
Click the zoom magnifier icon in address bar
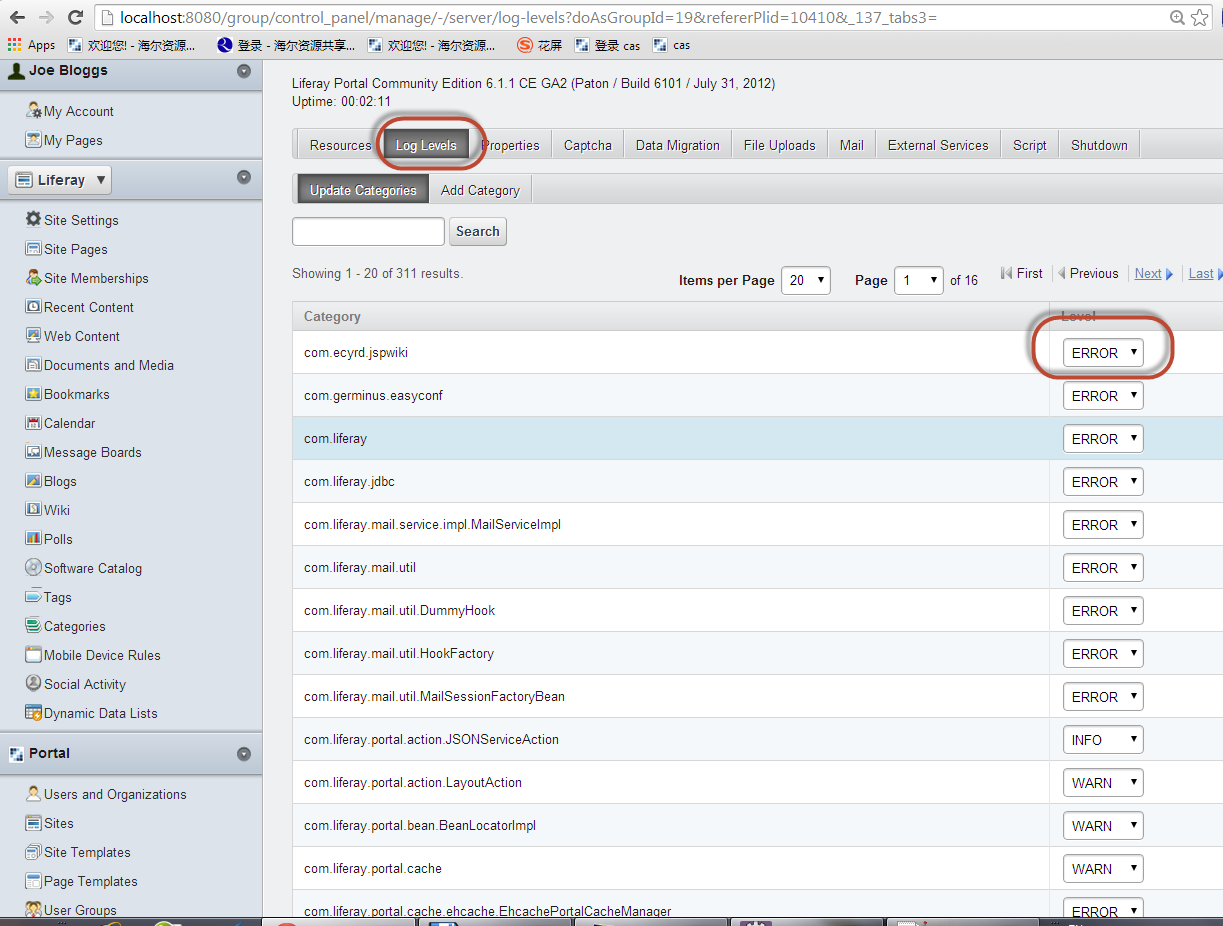(x=1179, y=18)
